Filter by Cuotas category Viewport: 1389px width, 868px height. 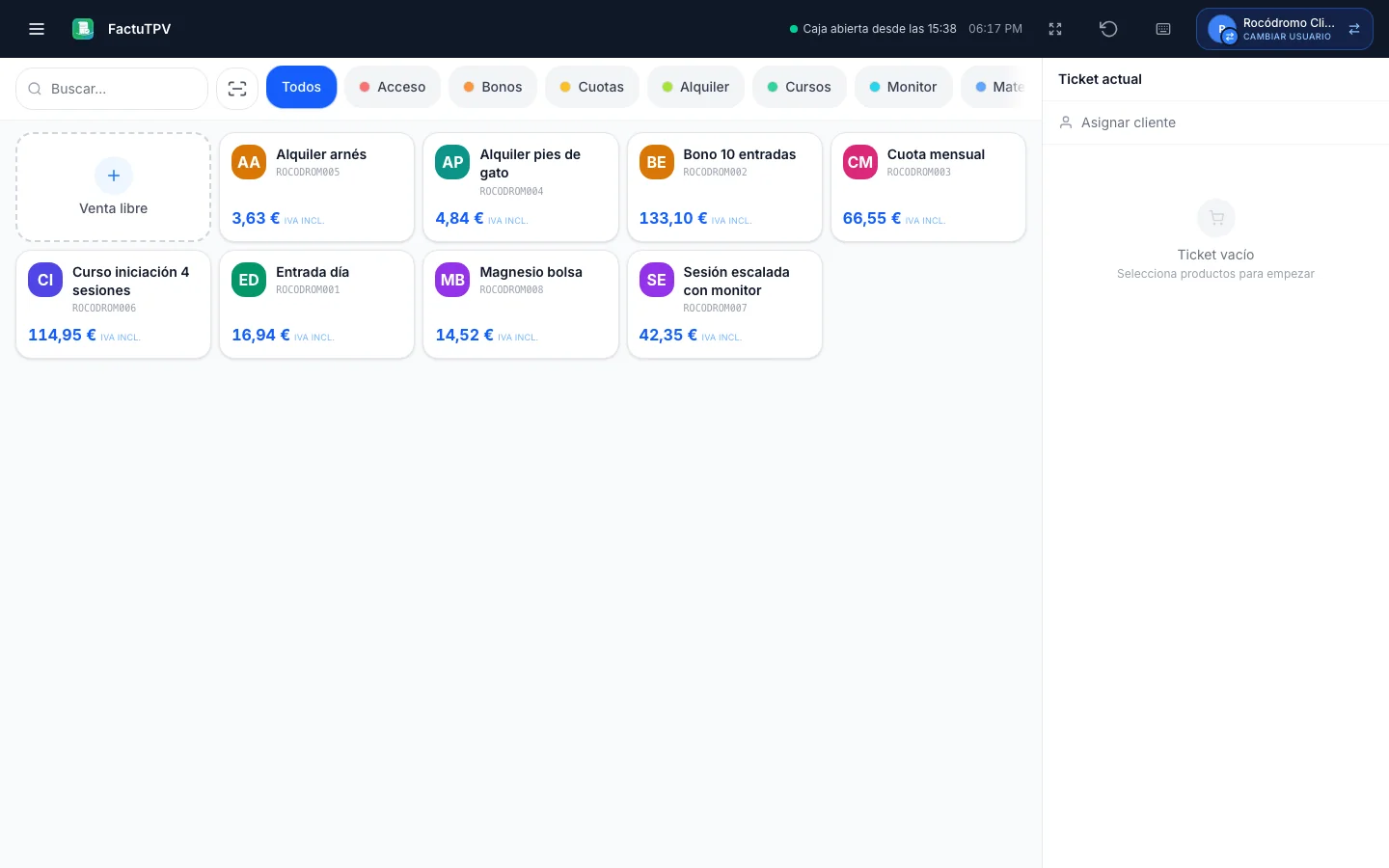point(592,87)
